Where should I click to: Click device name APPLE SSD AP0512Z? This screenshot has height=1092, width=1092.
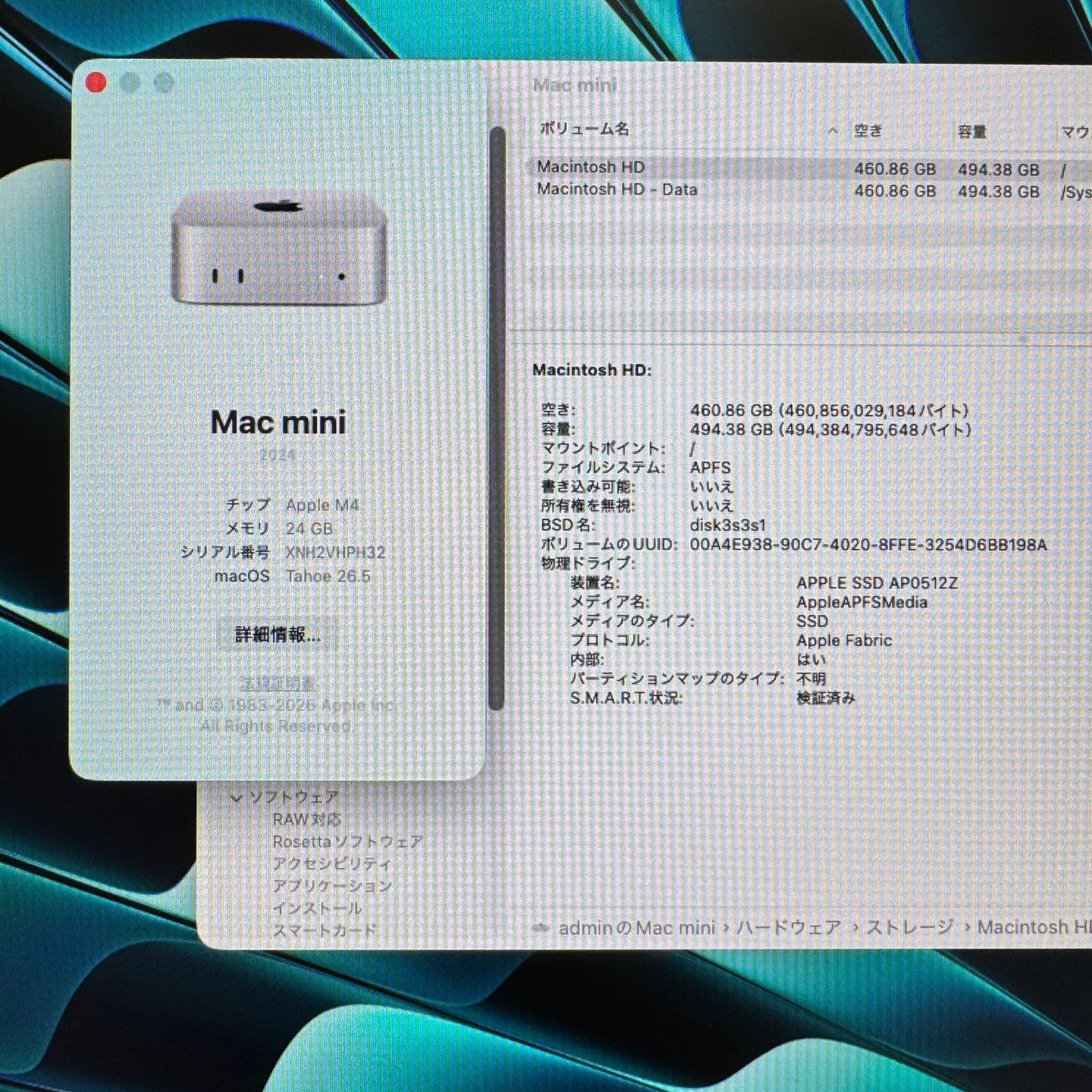(x=877, y=582)
